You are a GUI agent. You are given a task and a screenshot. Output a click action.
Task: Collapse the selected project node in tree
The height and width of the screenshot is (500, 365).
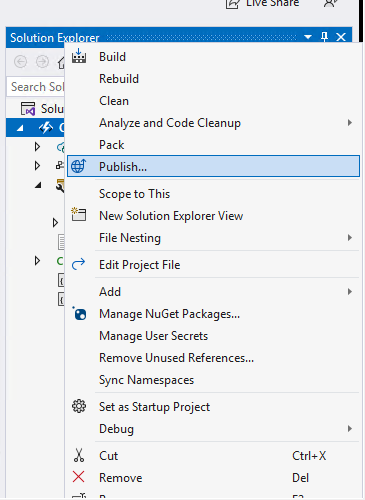(x=20, y=128)
